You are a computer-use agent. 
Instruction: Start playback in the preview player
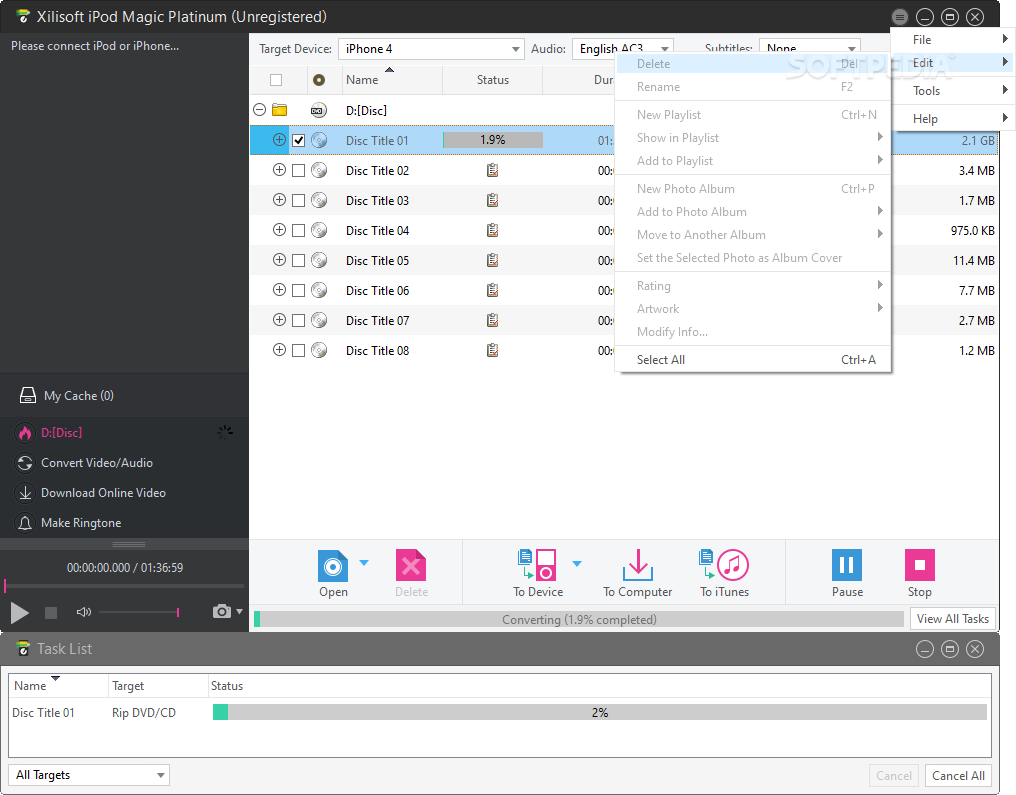pos(19,612)
